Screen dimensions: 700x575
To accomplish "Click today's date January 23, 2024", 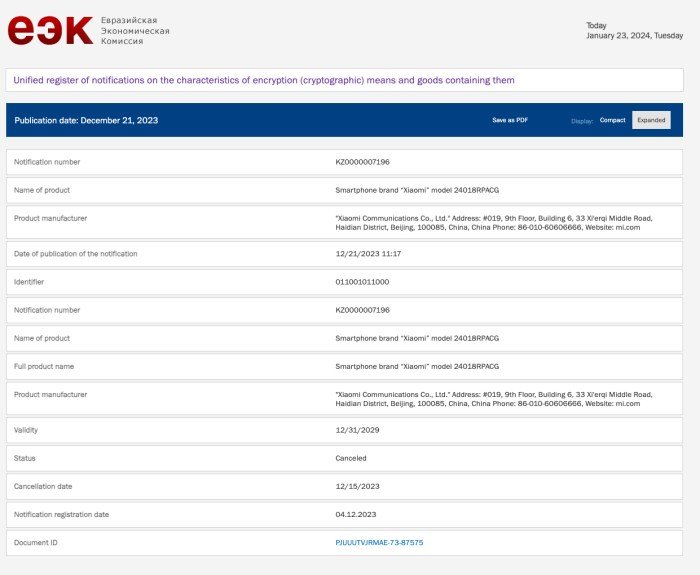I will click(x=634, y=36).
